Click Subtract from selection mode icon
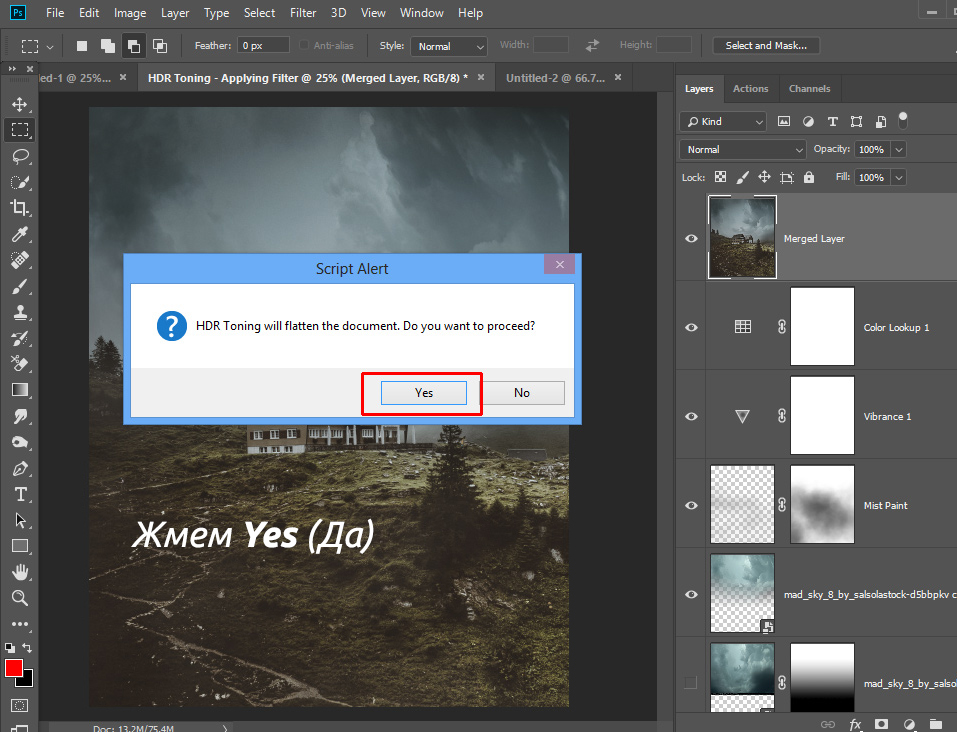 (134, 46)
